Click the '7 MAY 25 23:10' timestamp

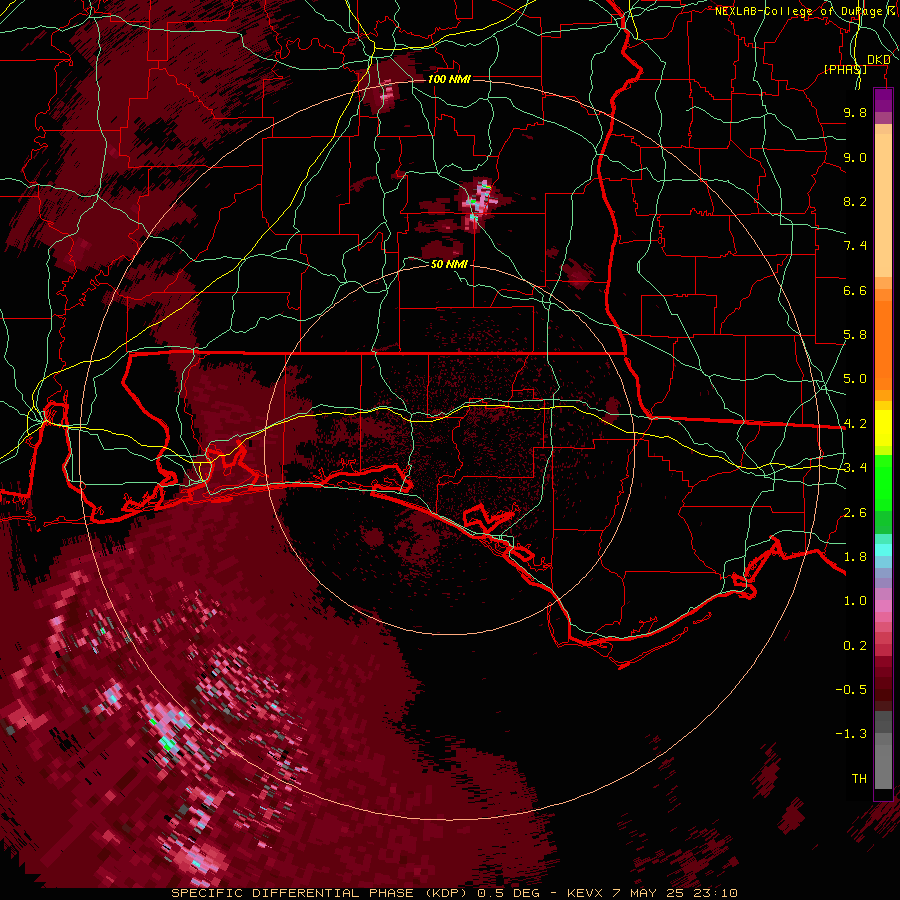(676, 893)
